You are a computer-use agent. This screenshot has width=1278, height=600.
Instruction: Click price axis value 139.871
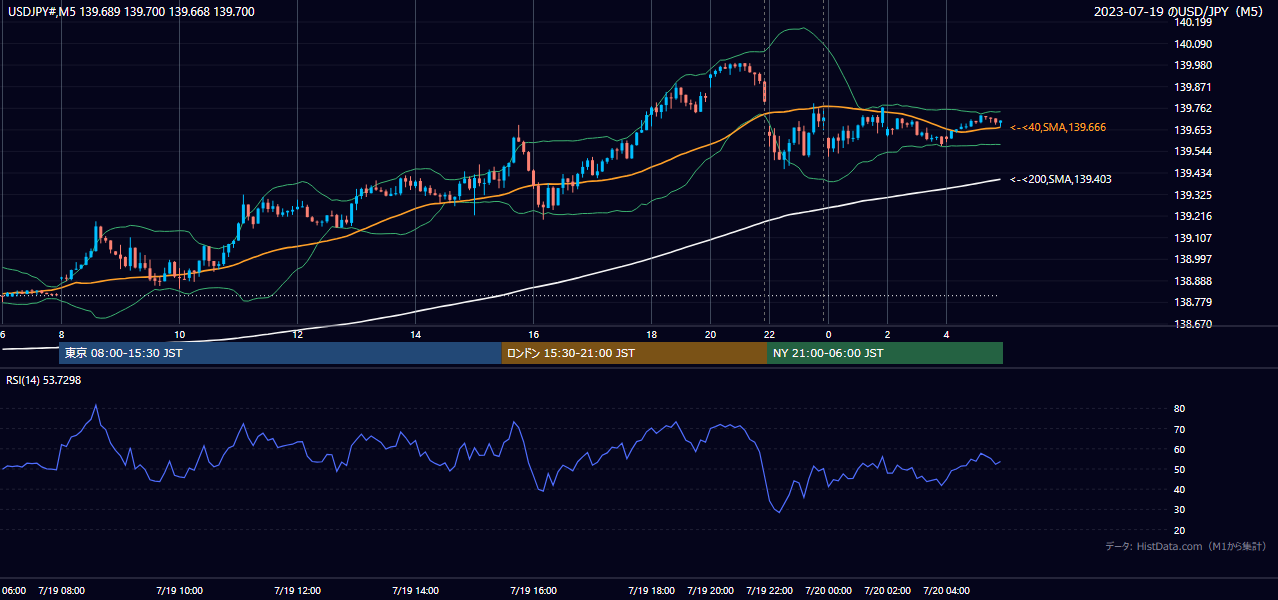coord(1194,87)
